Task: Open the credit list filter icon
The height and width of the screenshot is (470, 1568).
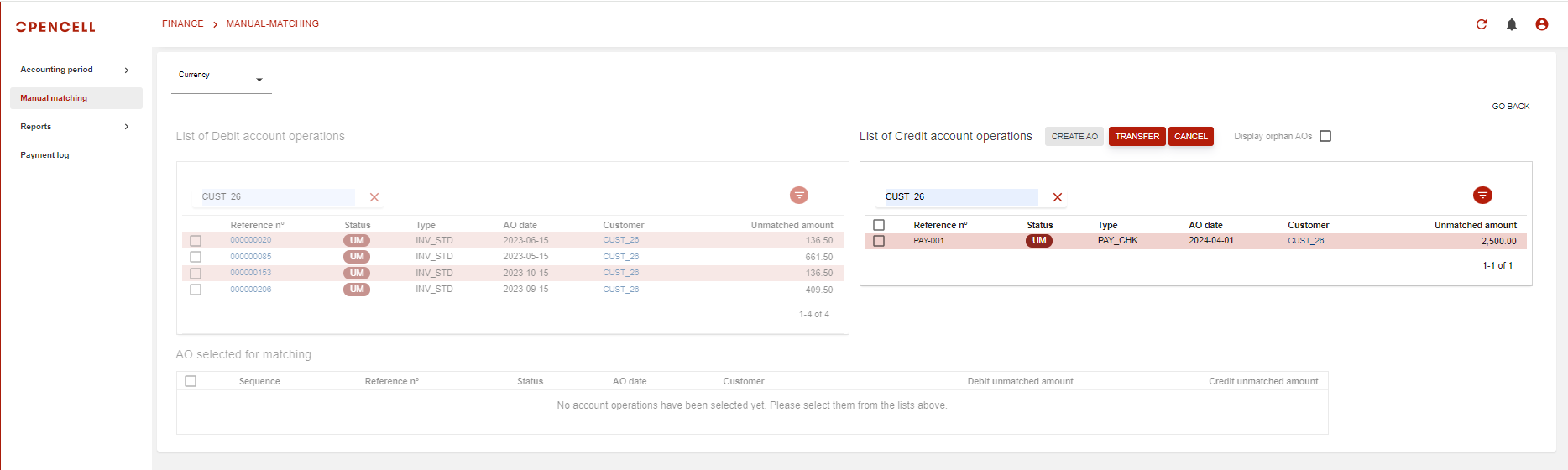Action: (x=1482, y=196)
